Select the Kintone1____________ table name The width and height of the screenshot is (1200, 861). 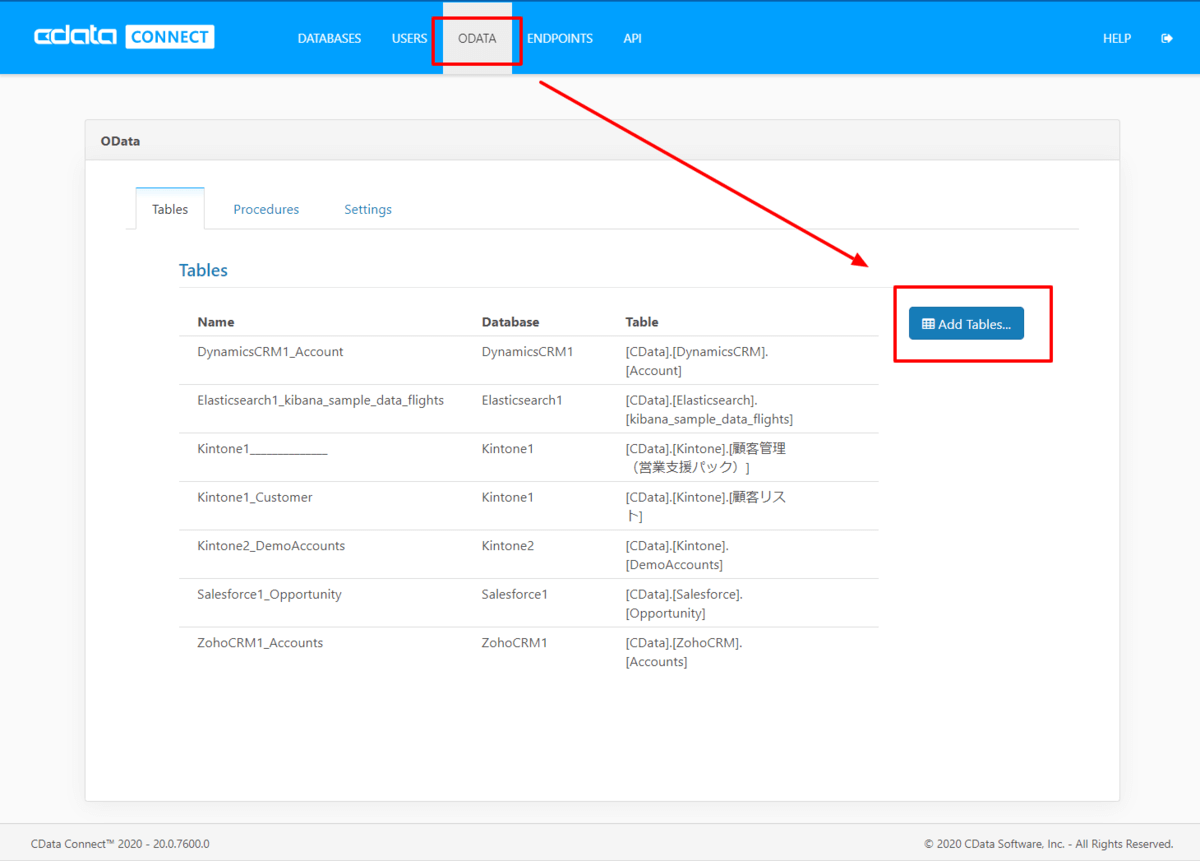tap(262, 449)
